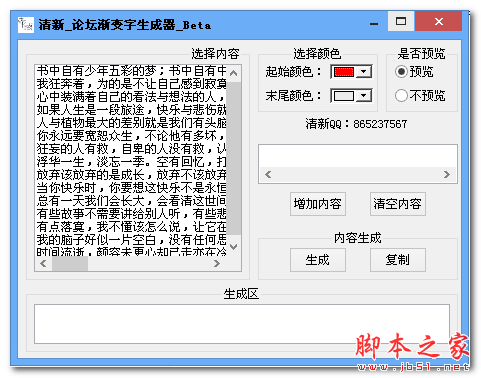This screenshot has width=481, height=378.
Task: Click right arrow of input box scrollbar
Action: [447, 174]
